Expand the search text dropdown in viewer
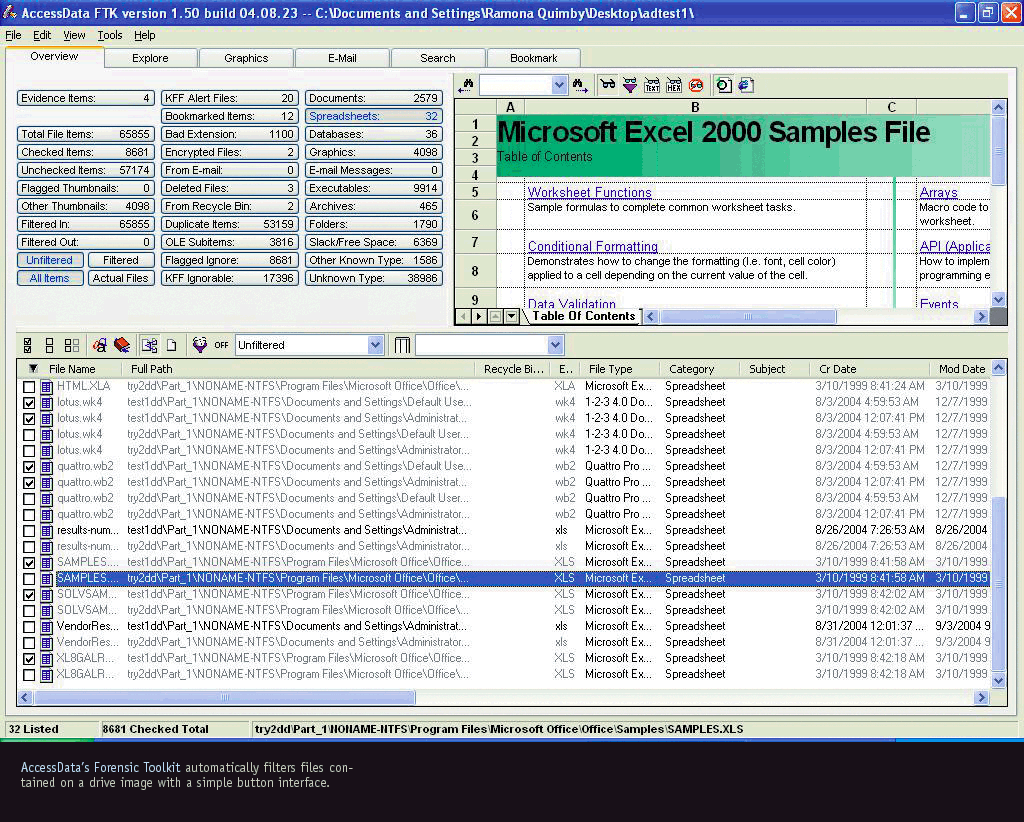Viewport: 1024px width, 822px height. [559, 86]
